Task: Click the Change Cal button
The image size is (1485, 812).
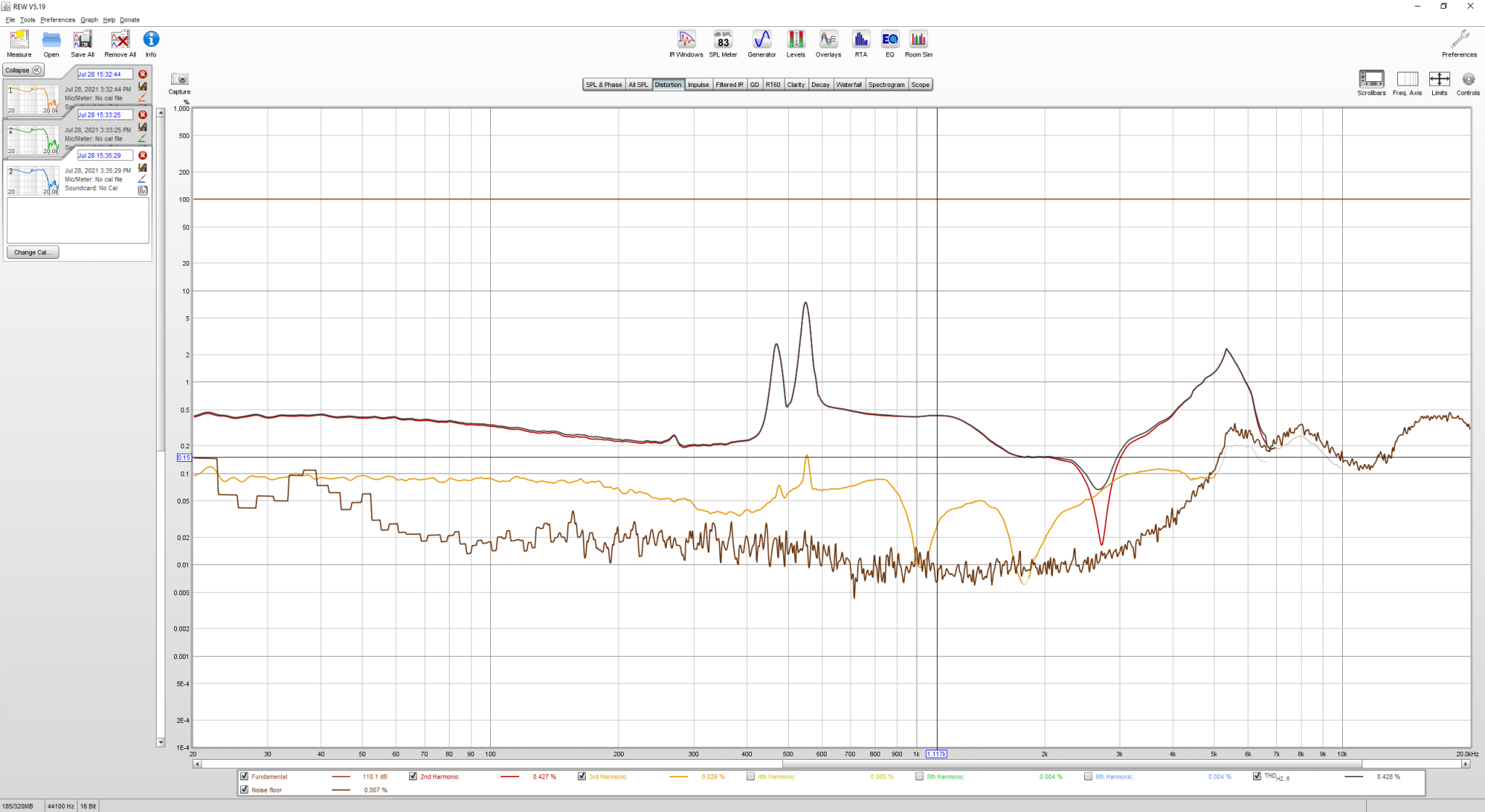Action: point(33,252)
